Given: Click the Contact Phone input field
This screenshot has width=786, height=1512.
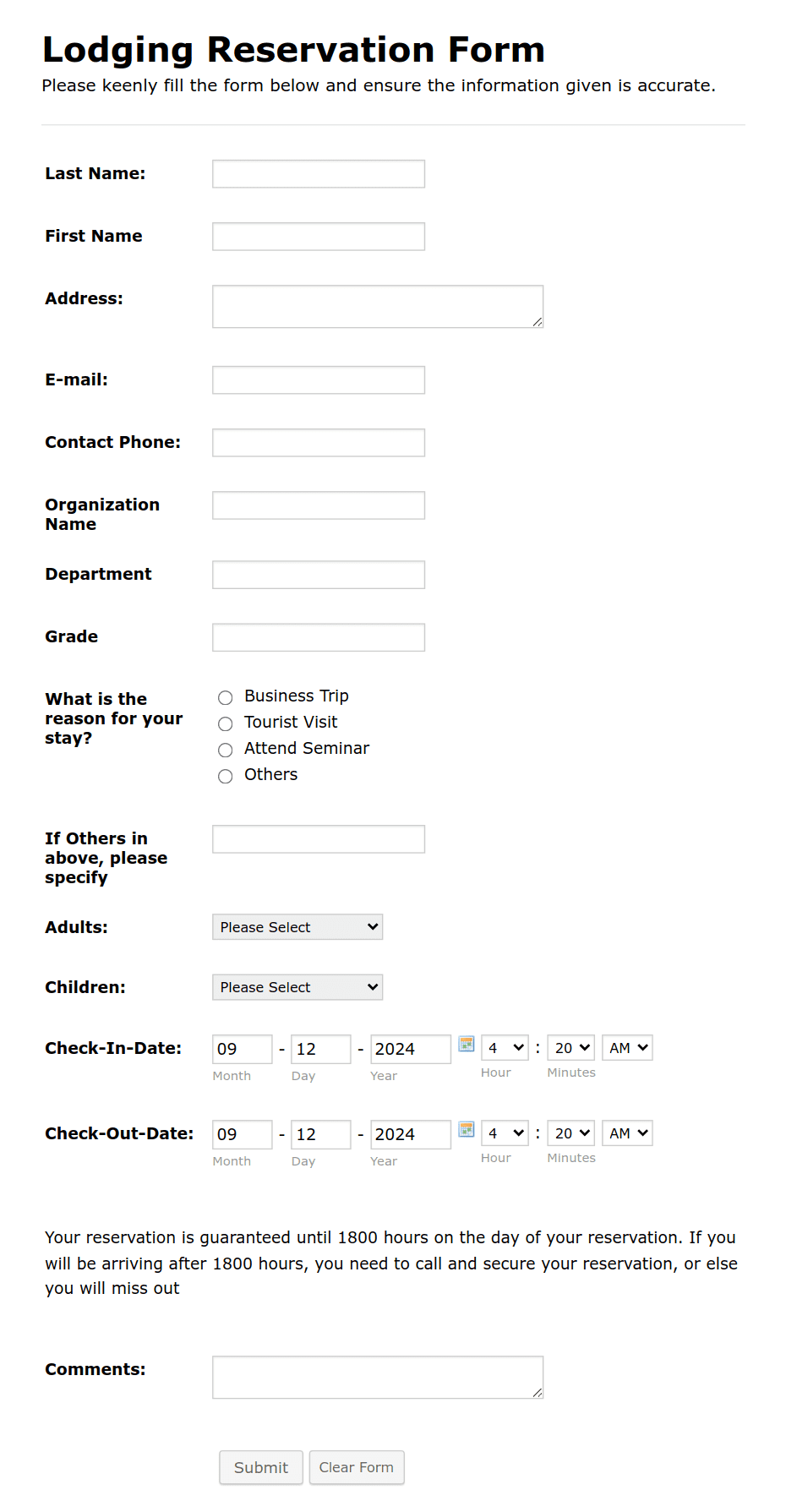Looking at the screenshot, I should click(x=318, y=442).
